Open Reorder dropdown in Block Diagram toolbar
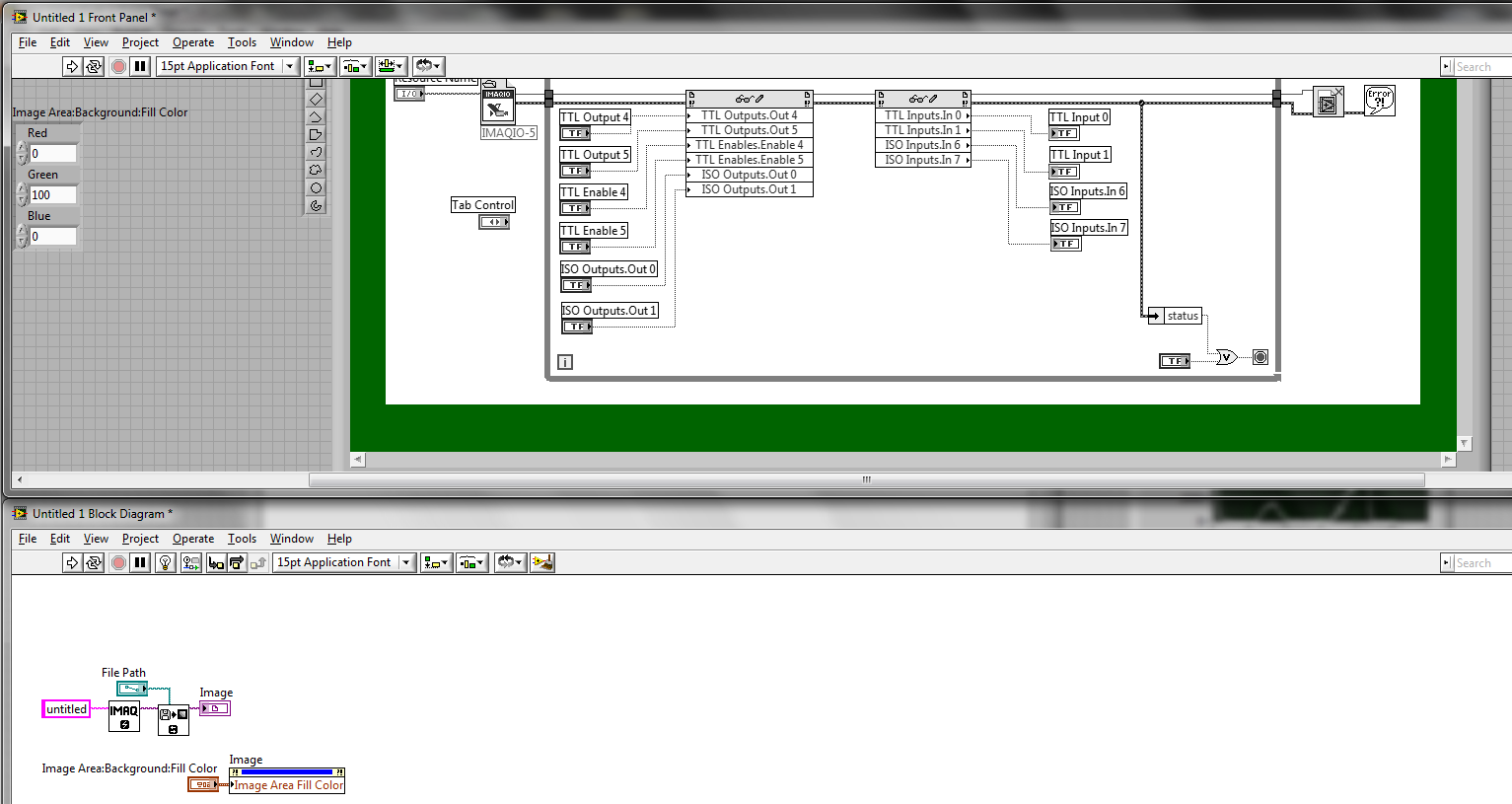1512x804 pixels. 510,562
